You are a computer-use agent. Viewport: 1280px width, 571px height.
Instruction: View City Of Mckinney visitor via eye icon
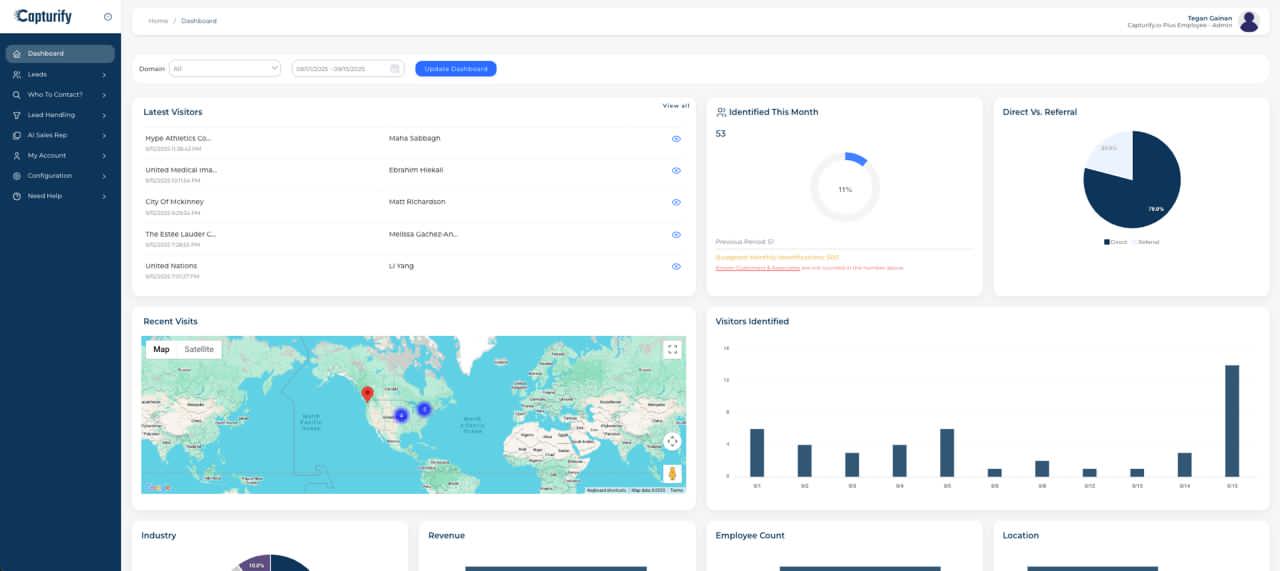[676, 202]
